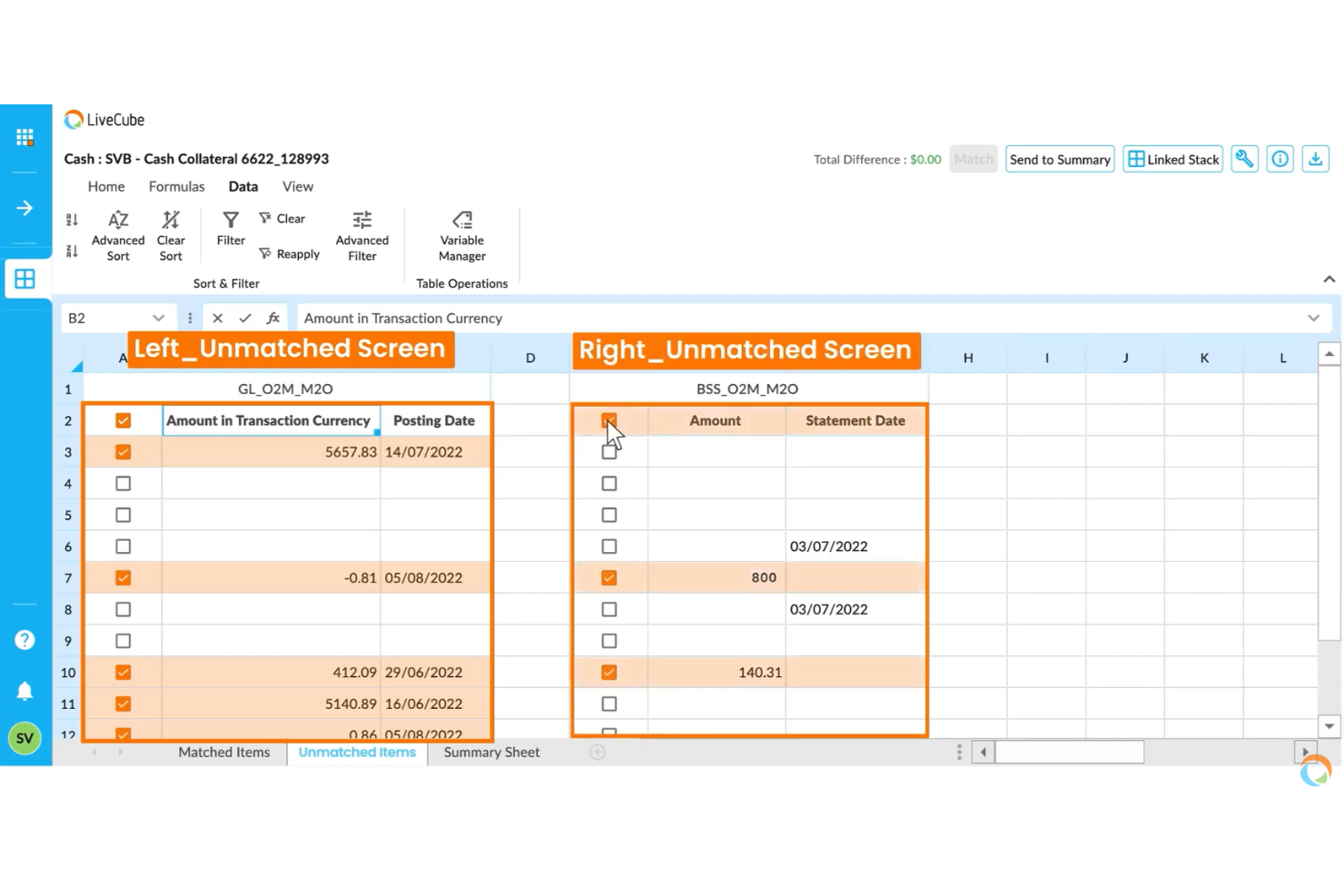Click the sort ascending icon
The width and height of the screenshot is (1344, 896).
(72, 220)
